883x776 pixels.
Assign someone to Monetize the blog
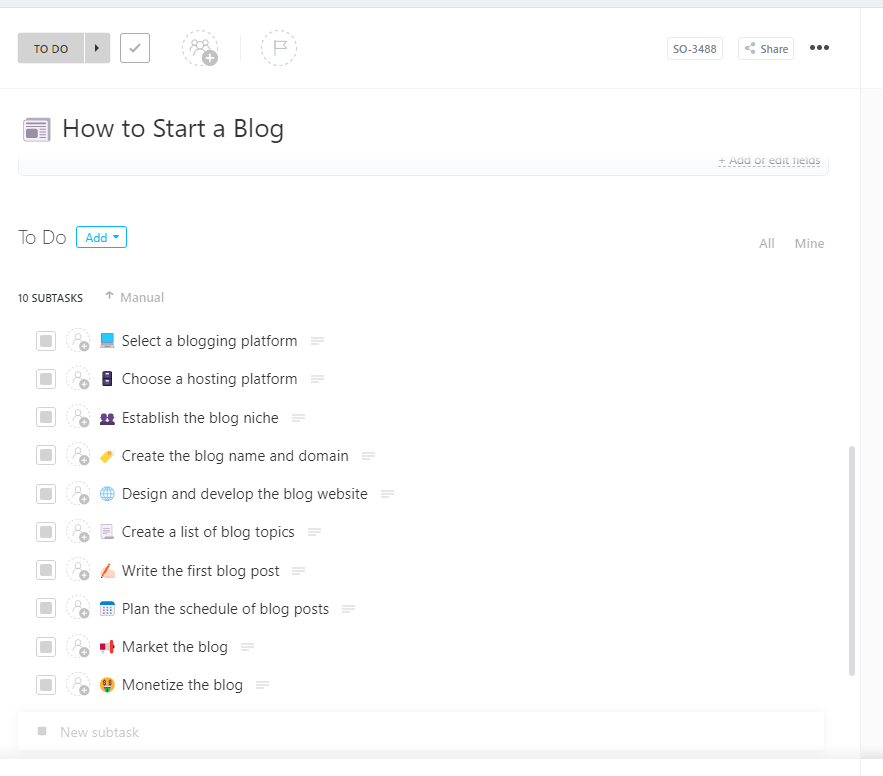point(78,684)
